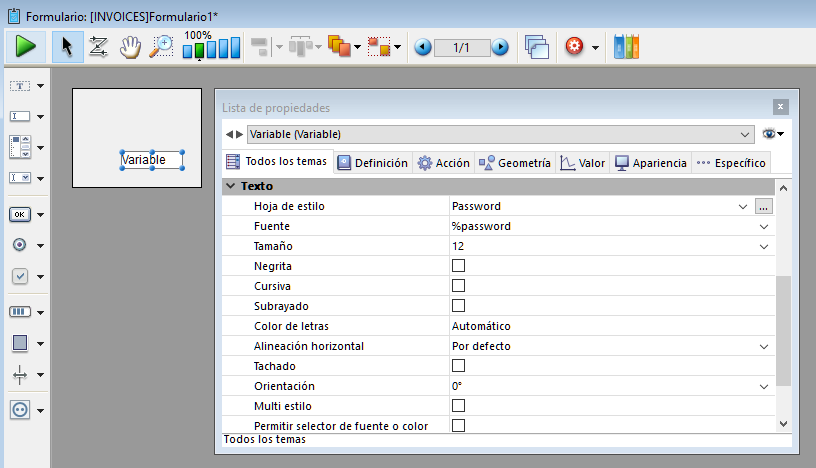
Task: Select the arrow pointer tool
Action: (x=67, y=47)
